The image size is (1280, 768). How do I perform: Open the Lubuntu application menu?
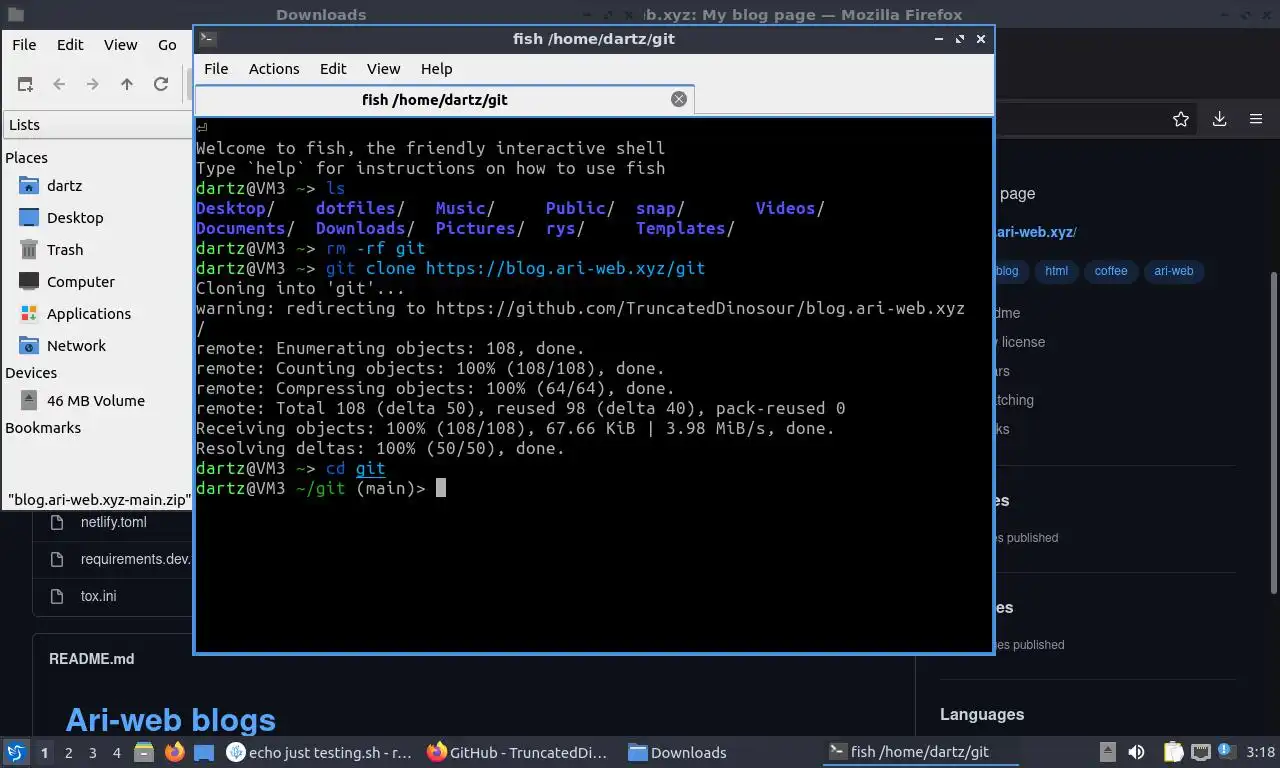16,752
